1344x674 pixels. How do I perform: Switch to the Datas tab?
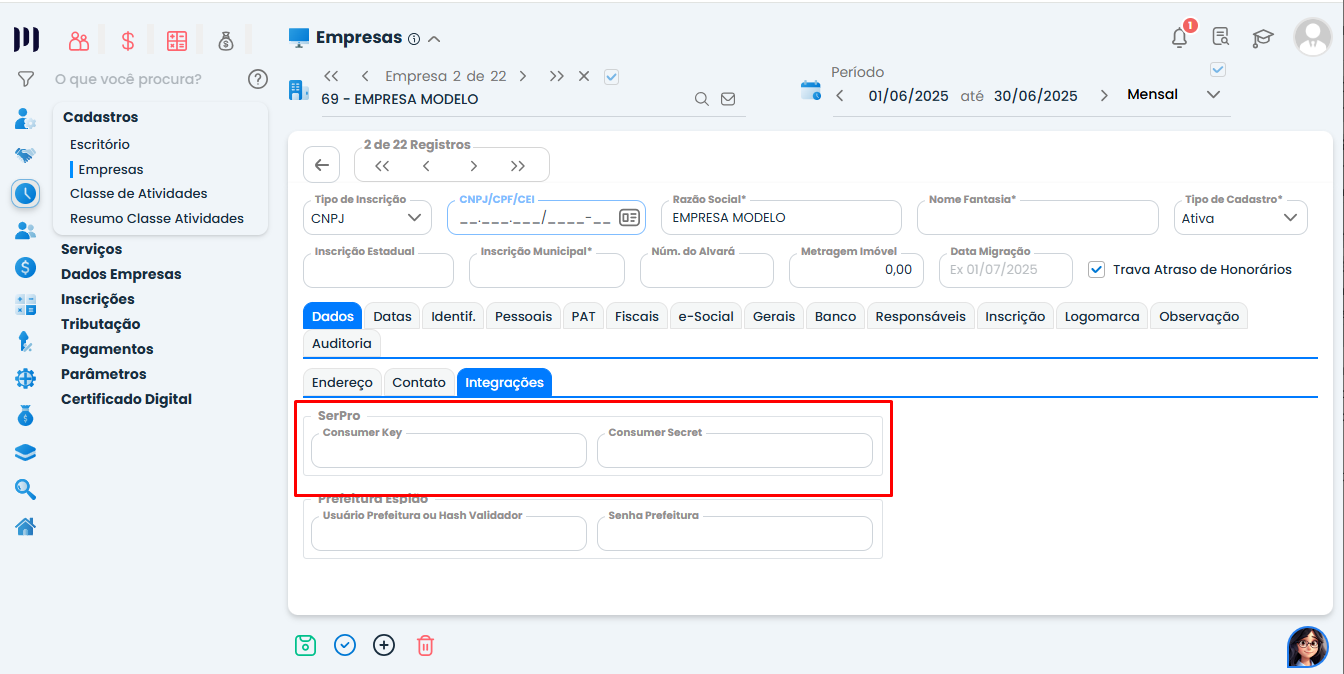pos(392,316)
